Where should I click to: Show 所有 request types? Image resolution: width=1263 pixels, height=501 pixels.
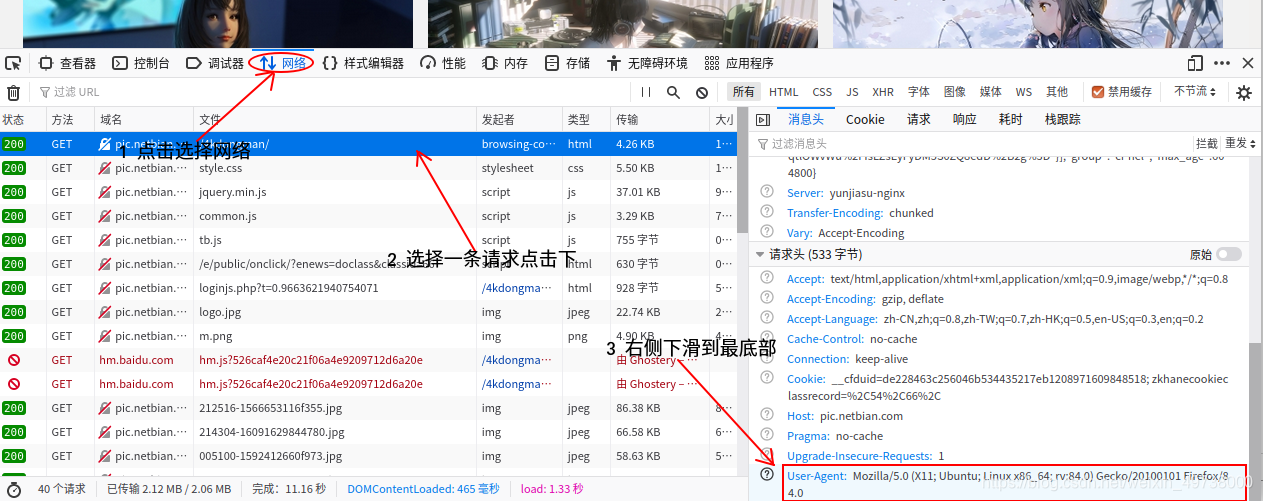click(x=744, y=92)
